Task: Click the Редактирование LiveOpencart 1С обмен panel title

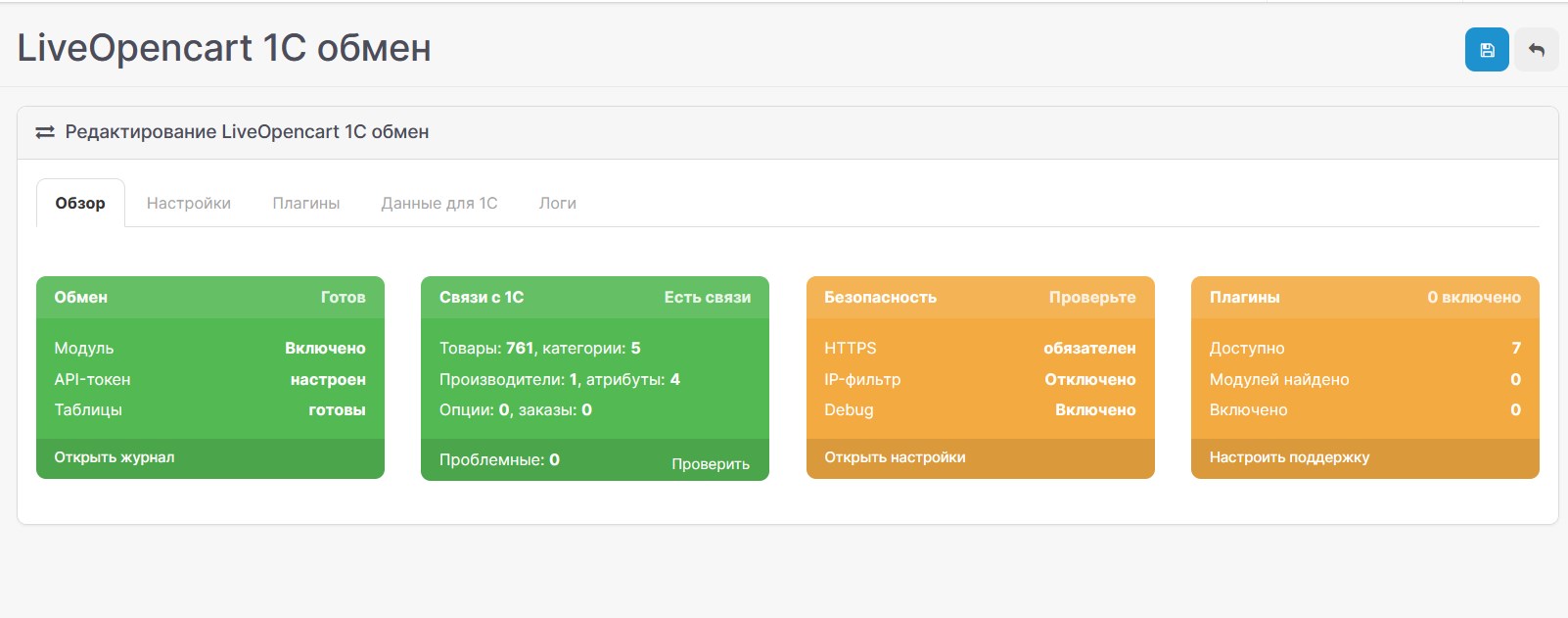Action: pos(247,132)
